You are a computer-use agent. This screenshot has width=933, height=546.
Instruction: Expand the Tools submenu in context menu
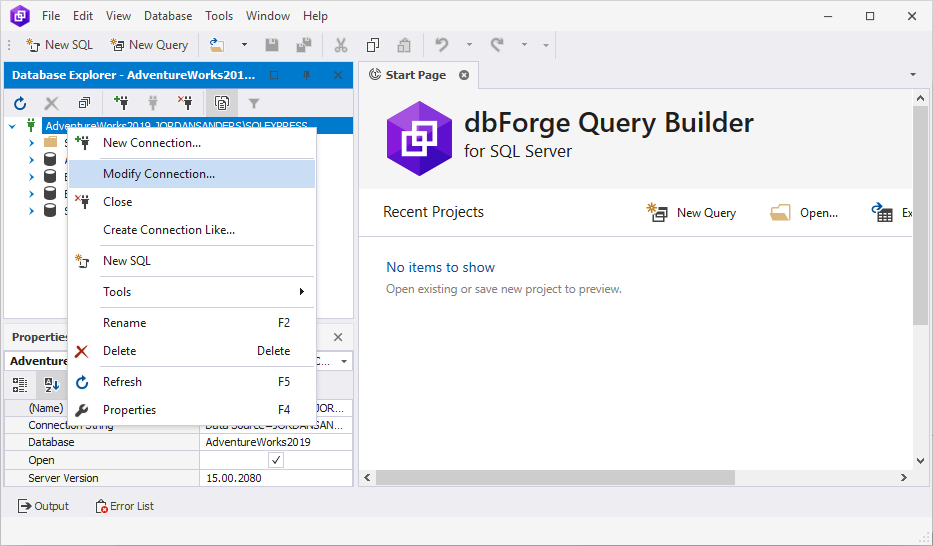[x=192, y=291]
